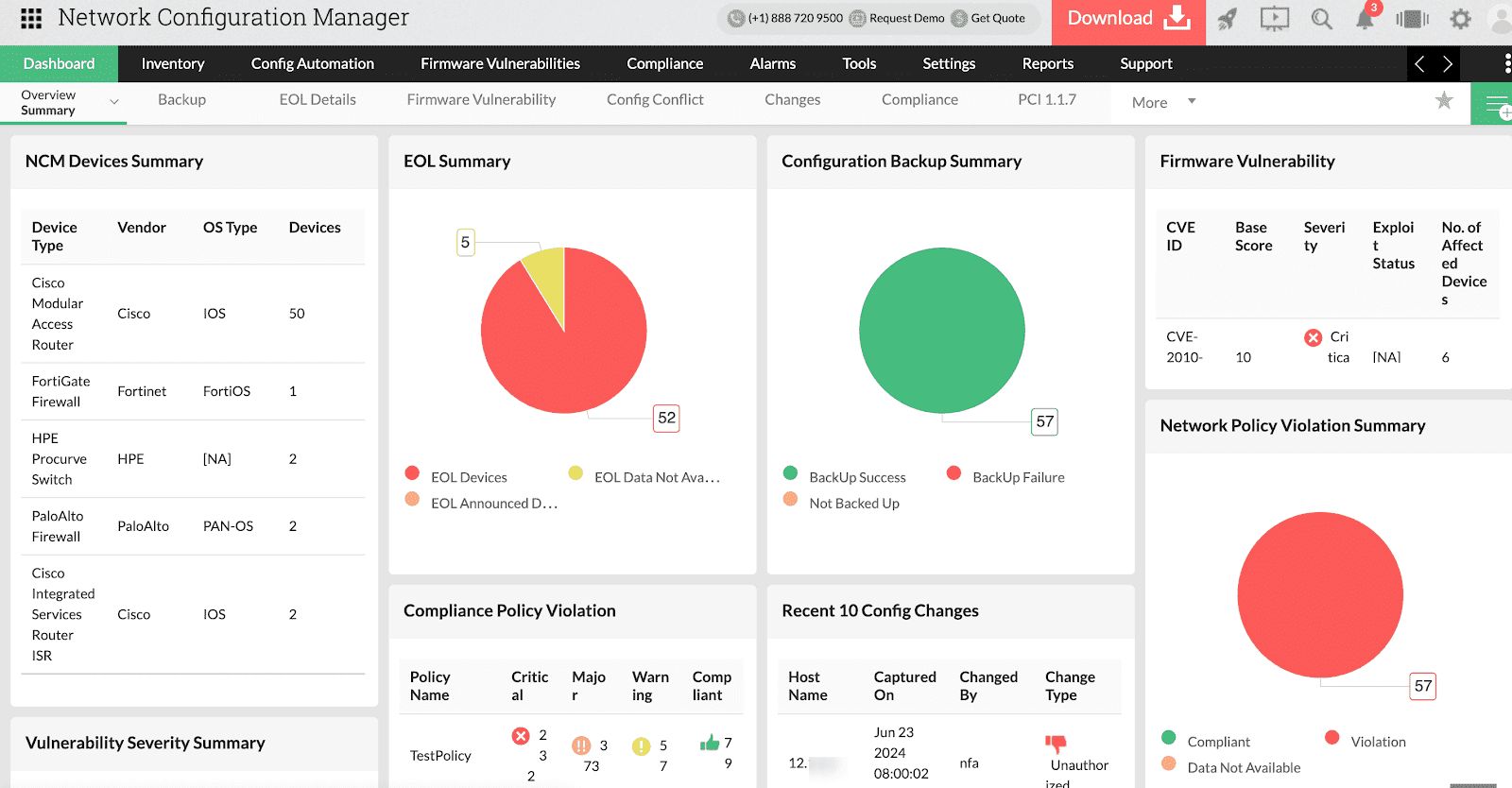
Task: Open the Firmware Vulnerabilities tab
Action: click(500, 63)
